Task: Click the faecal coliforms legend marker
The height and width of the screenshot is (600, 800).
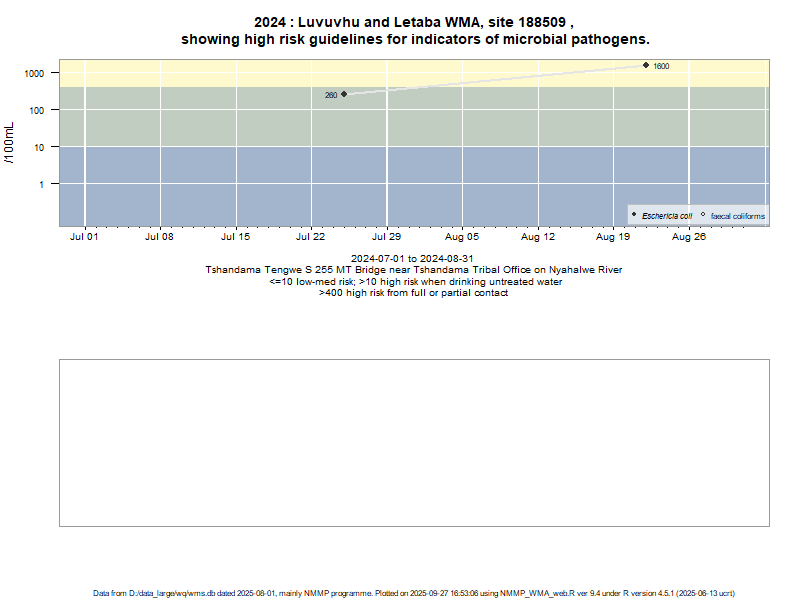Action: pos(703,215)
